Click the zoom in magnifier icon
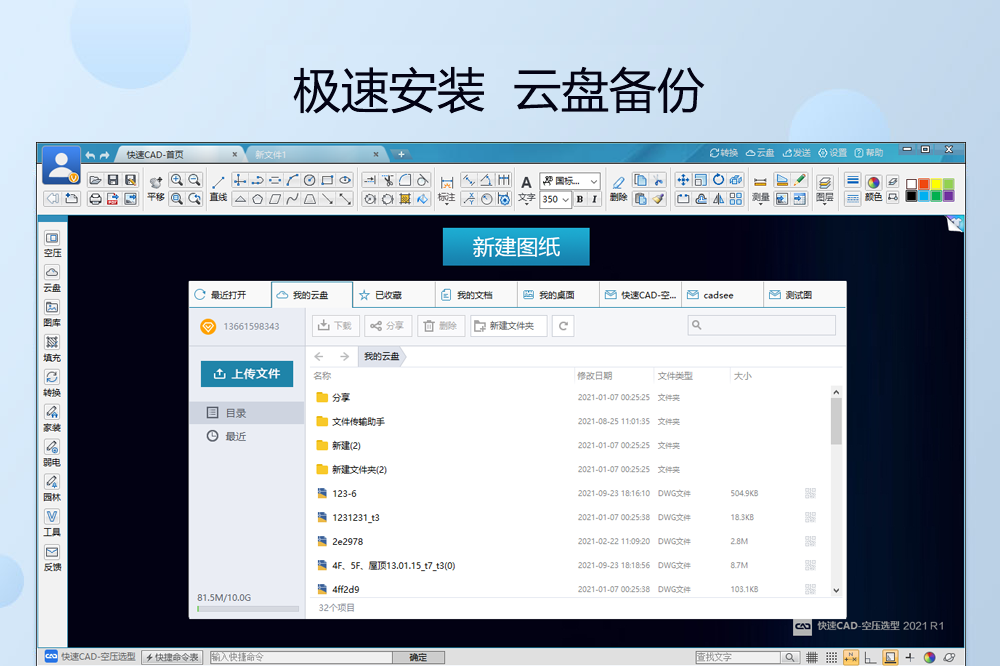This screenshot has width=1000, height=666. click(177, 181)
